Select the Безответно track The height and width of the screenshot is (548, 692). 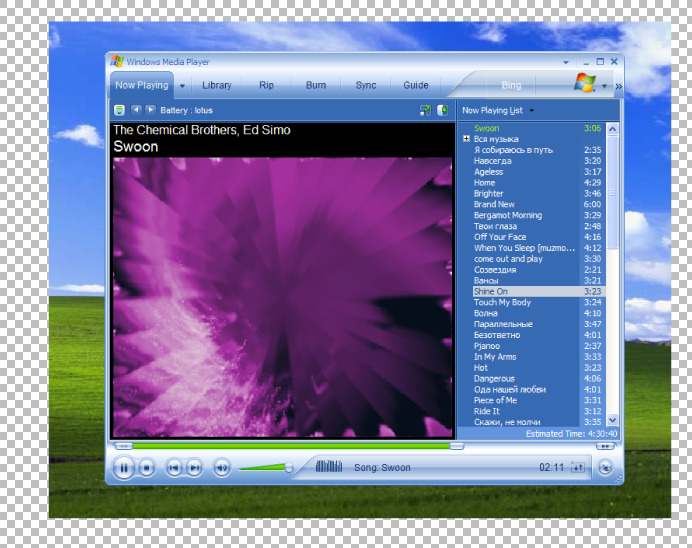tap(537, 335)
